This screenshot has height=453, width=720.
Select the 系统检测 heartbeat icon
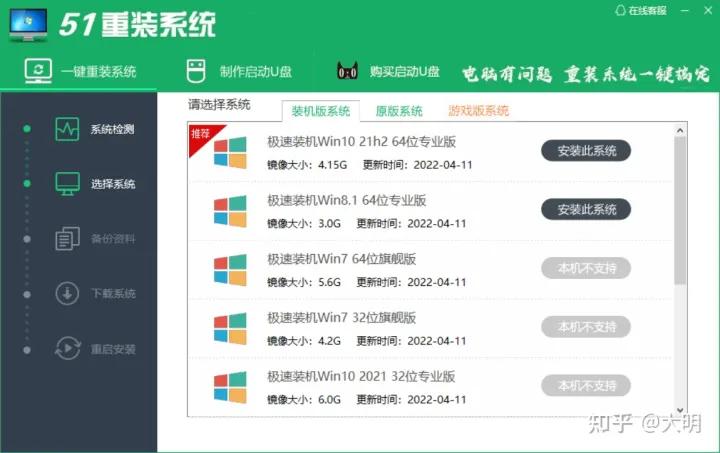point(67,129)
